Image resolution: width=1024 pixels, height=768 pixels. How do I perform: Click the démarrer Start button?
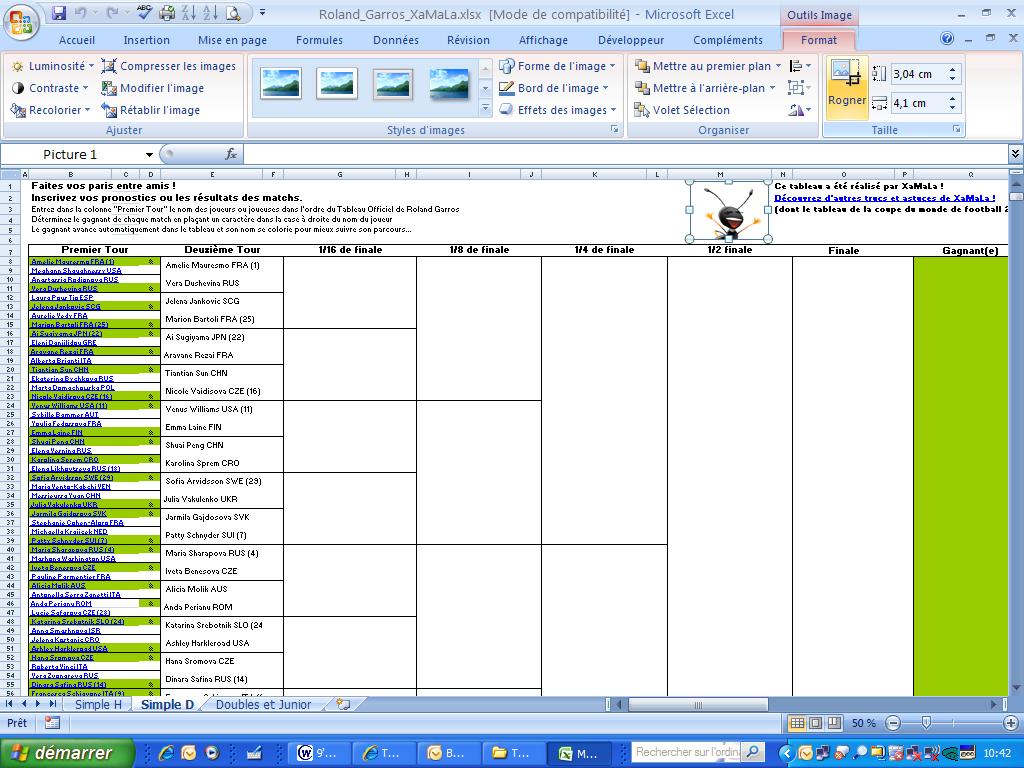60,753
